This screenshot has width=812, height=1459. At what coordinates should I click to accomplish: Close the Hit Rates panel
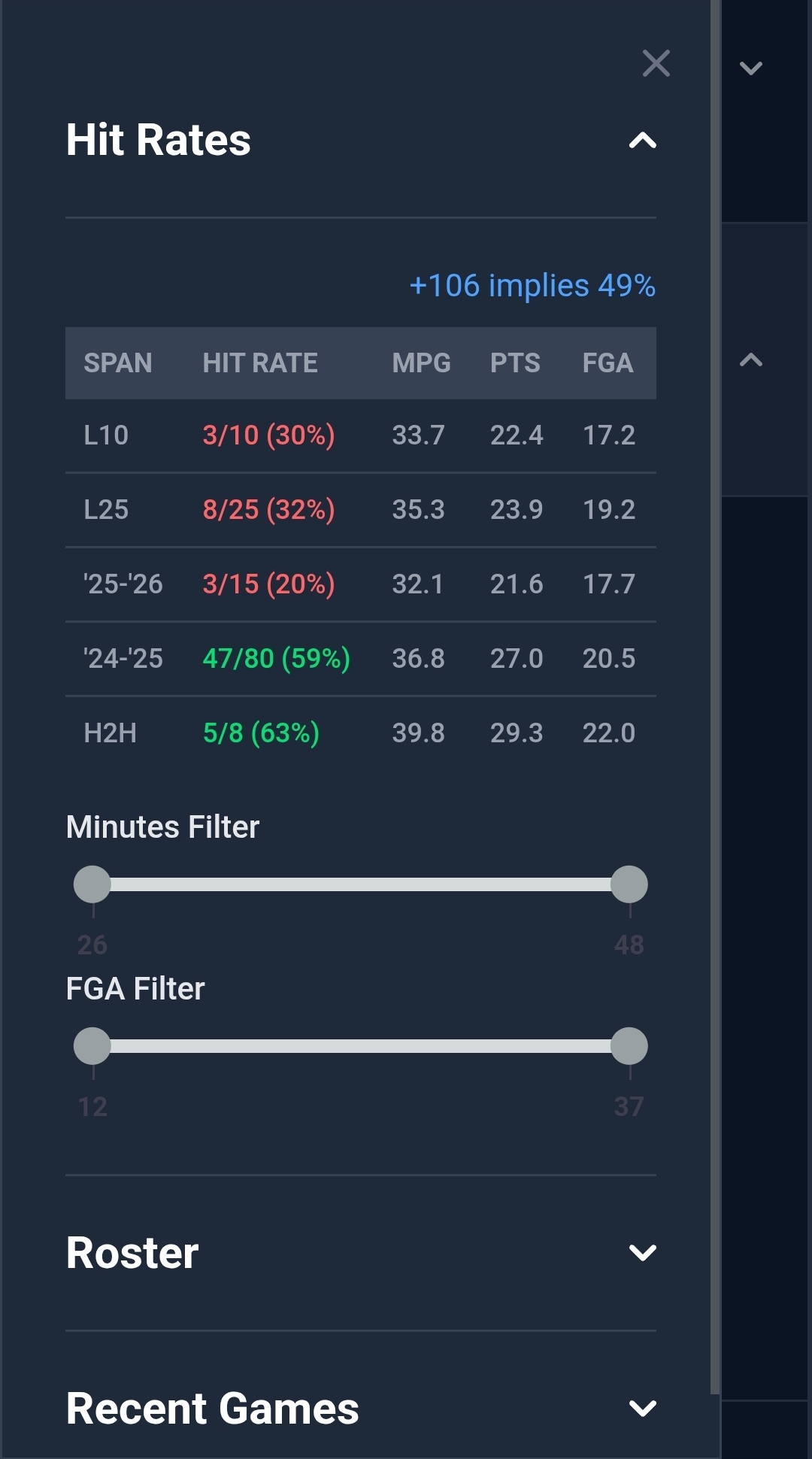656,64
